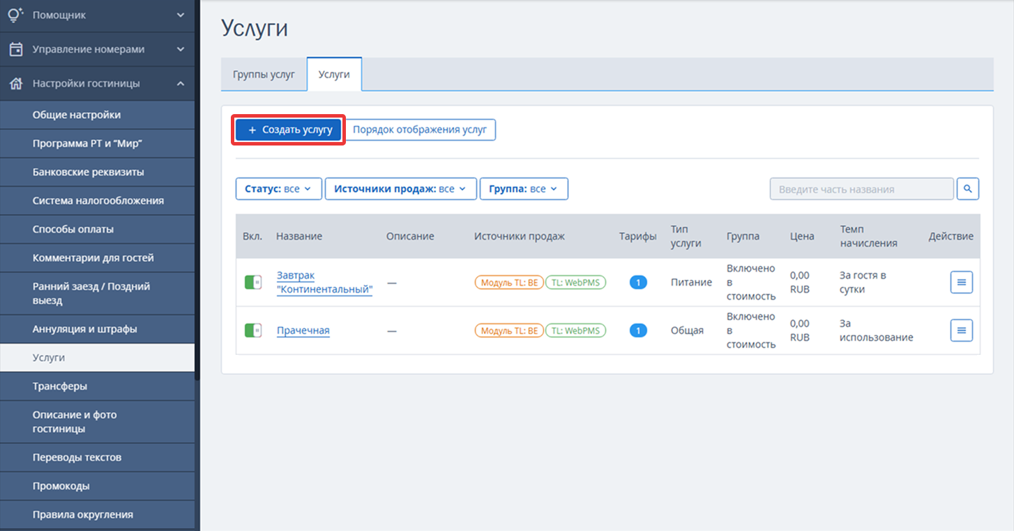Click Порядок отображения услуг button
The image size is (1014, 531).
pos(420,129)
